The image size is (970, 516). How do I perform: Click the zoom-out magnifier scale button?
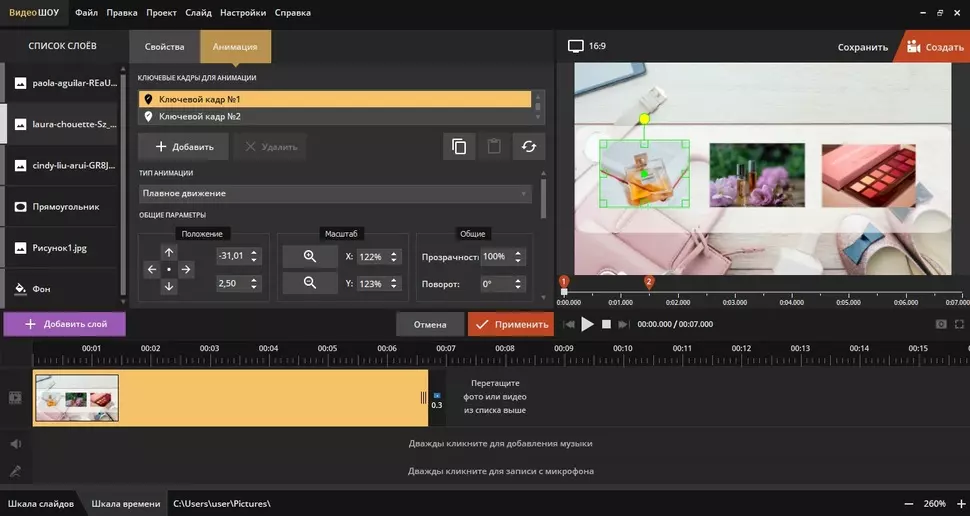310,284
